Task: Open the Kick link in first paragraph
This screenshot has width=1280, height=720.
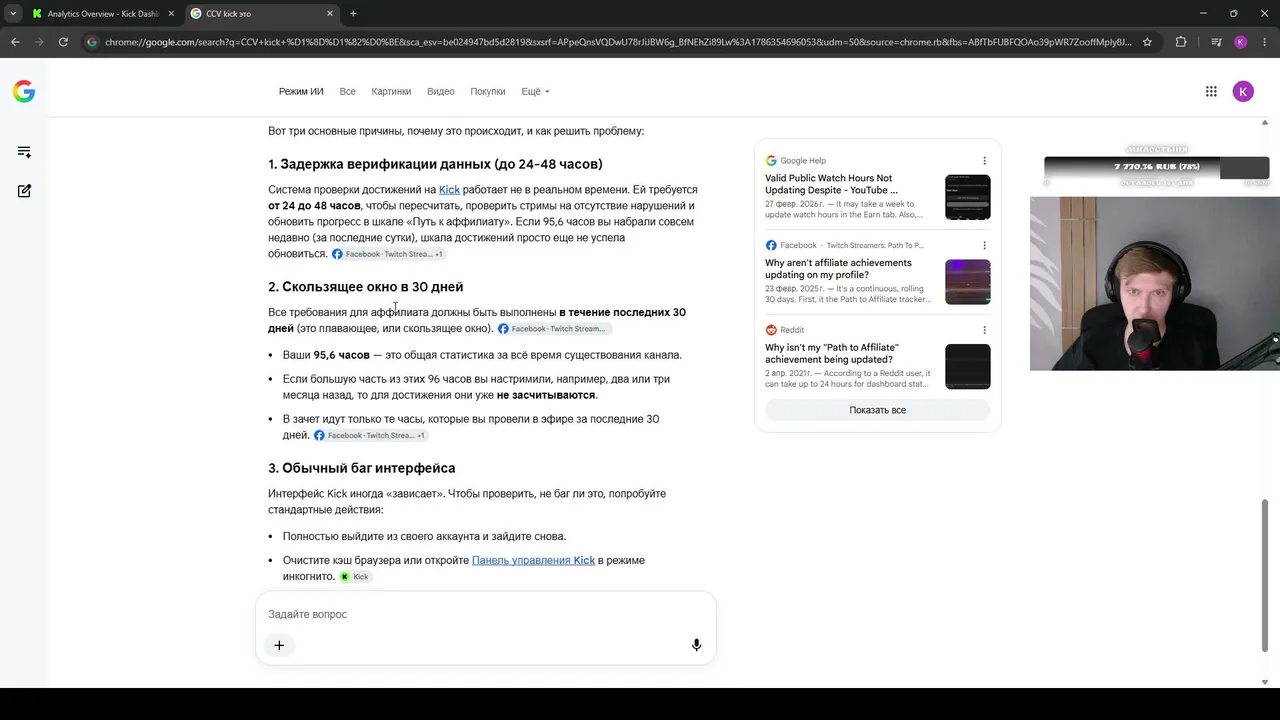Action: click(x=449, y=190)
